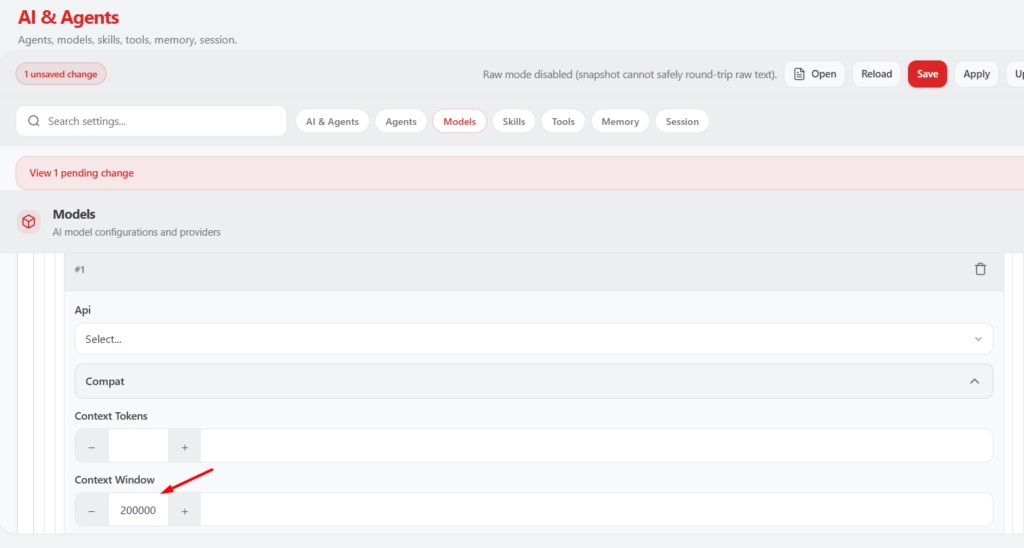This screenshot has width=1024, height=548.
Task: Click the Apply button
Action: pos(976,74)
